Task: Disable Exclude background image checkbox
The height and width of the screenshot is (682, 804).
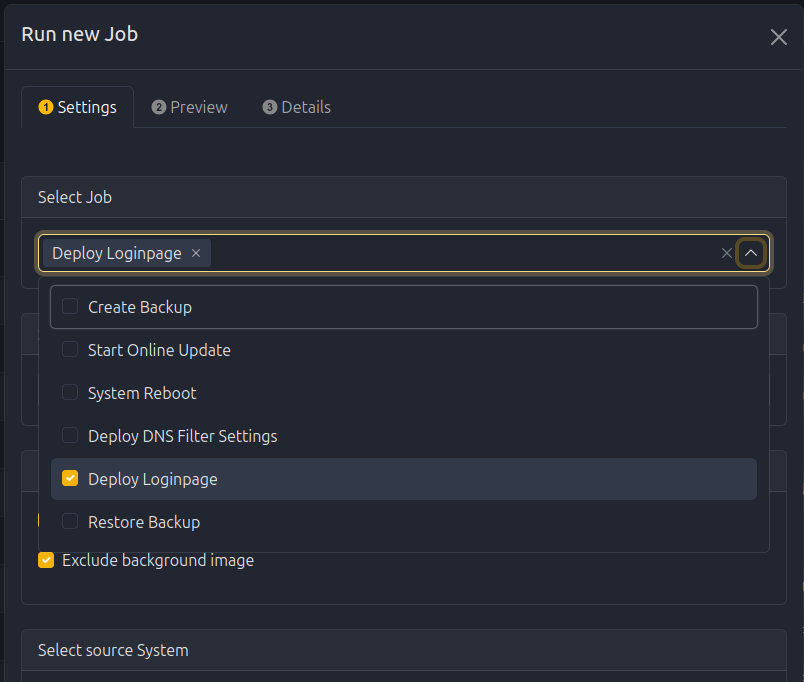Action: 46,560
